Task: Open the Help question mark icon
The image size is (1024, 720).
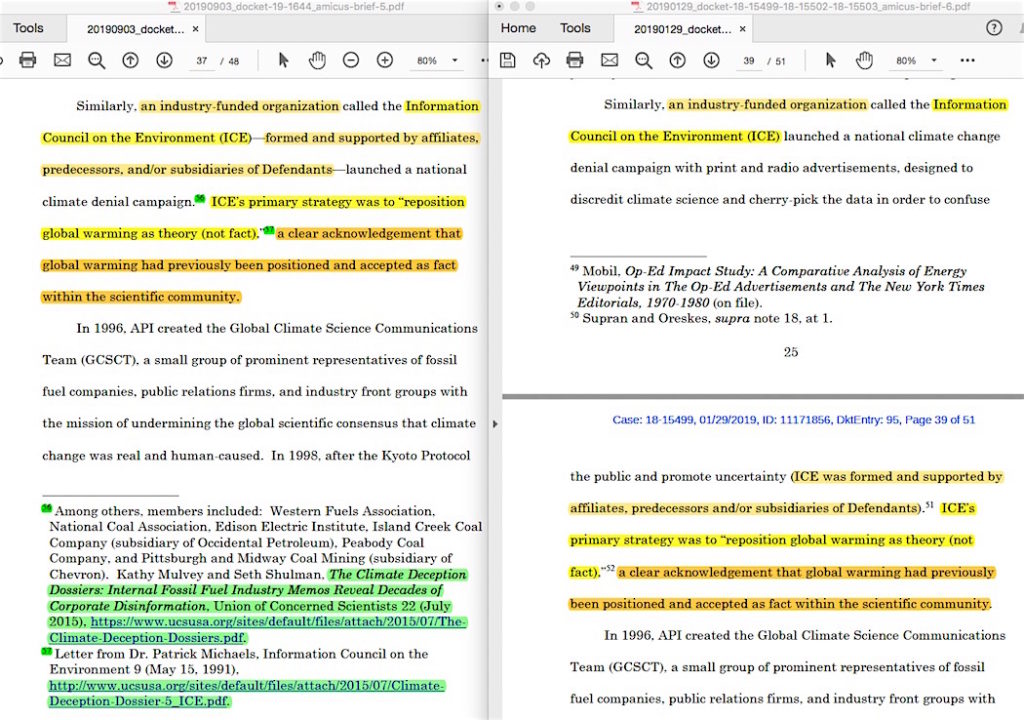Action: pos(994,28)
